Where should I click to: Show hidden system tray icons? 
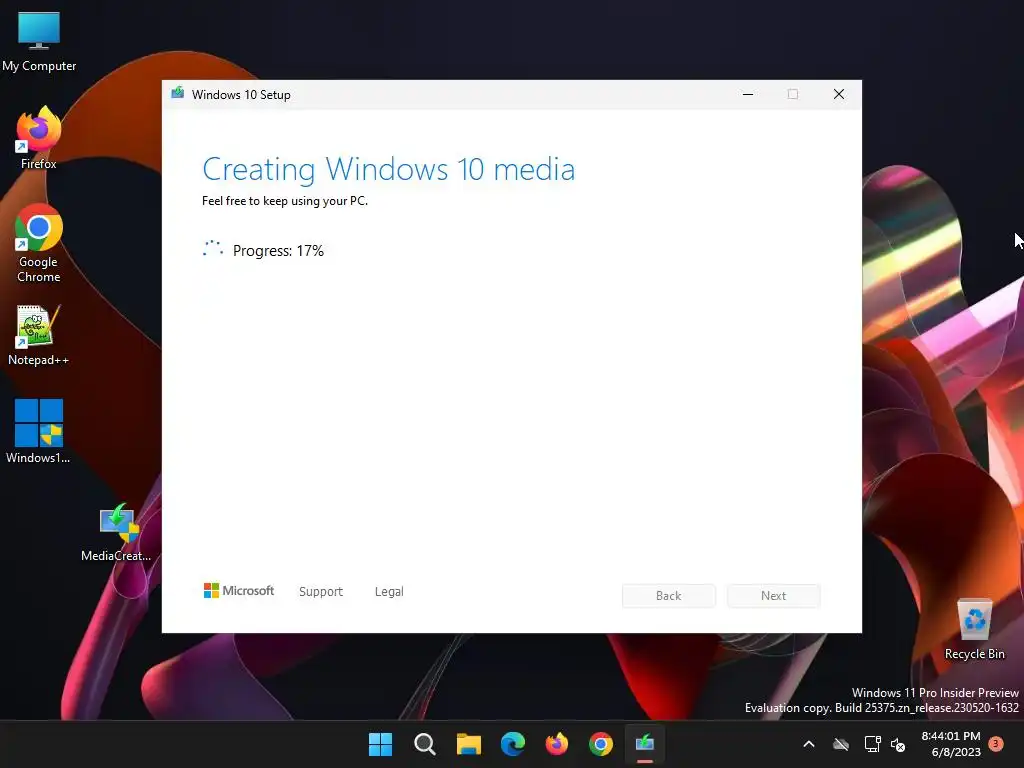point(808,744)
